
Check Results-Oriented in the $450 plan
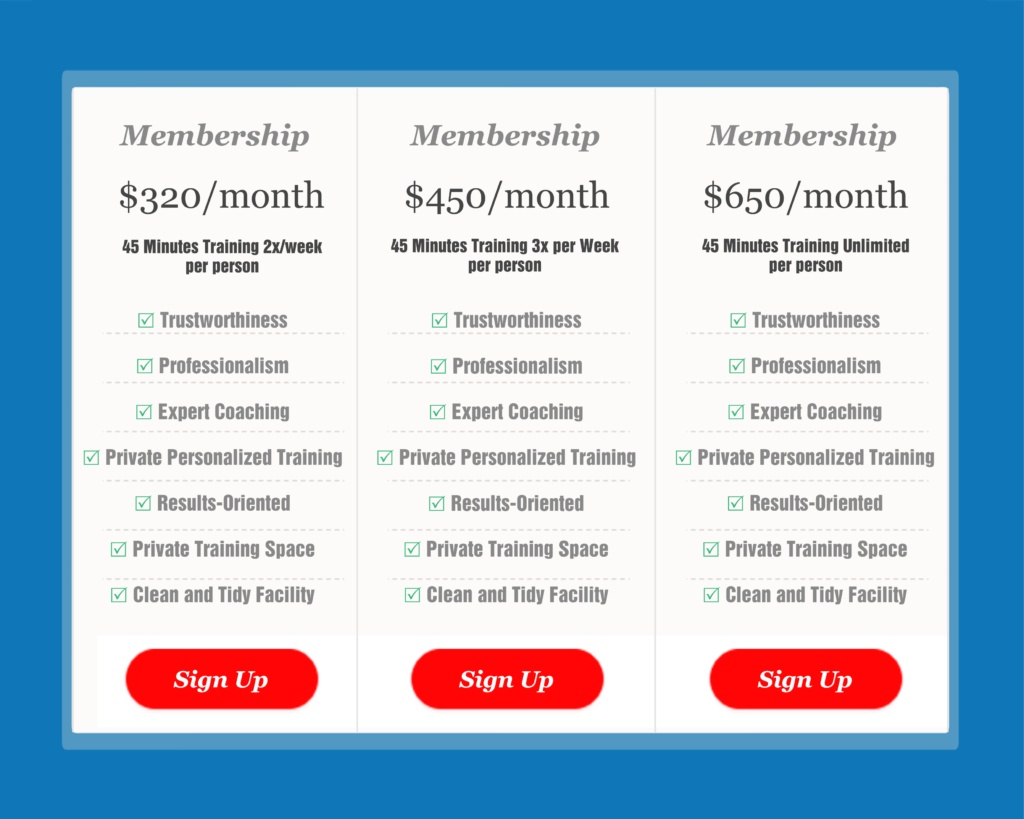(435, 504)
